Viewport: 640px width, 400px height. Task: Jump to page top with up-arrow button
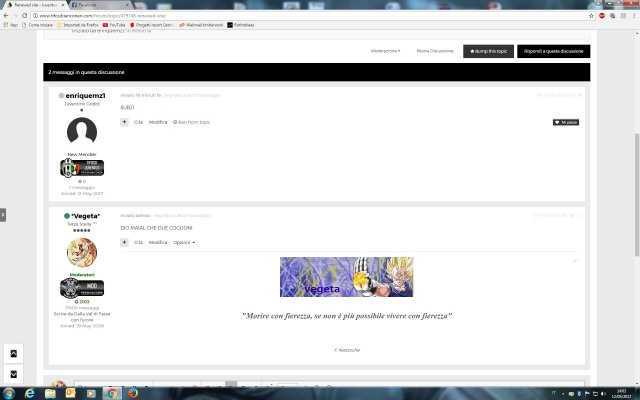[13, 353]
